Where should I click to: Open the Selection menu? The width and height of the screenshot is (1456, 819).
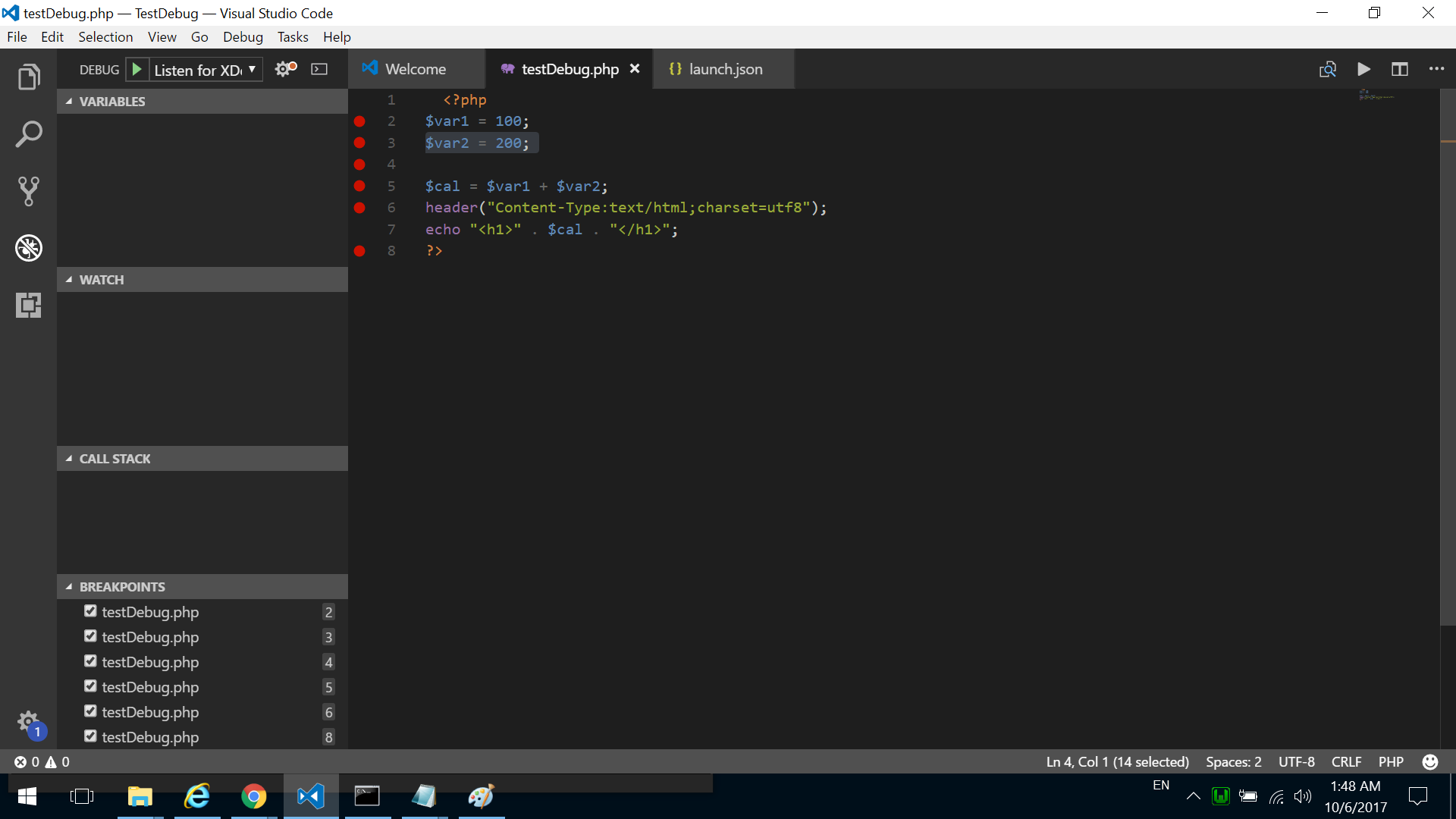click(105, 37)
